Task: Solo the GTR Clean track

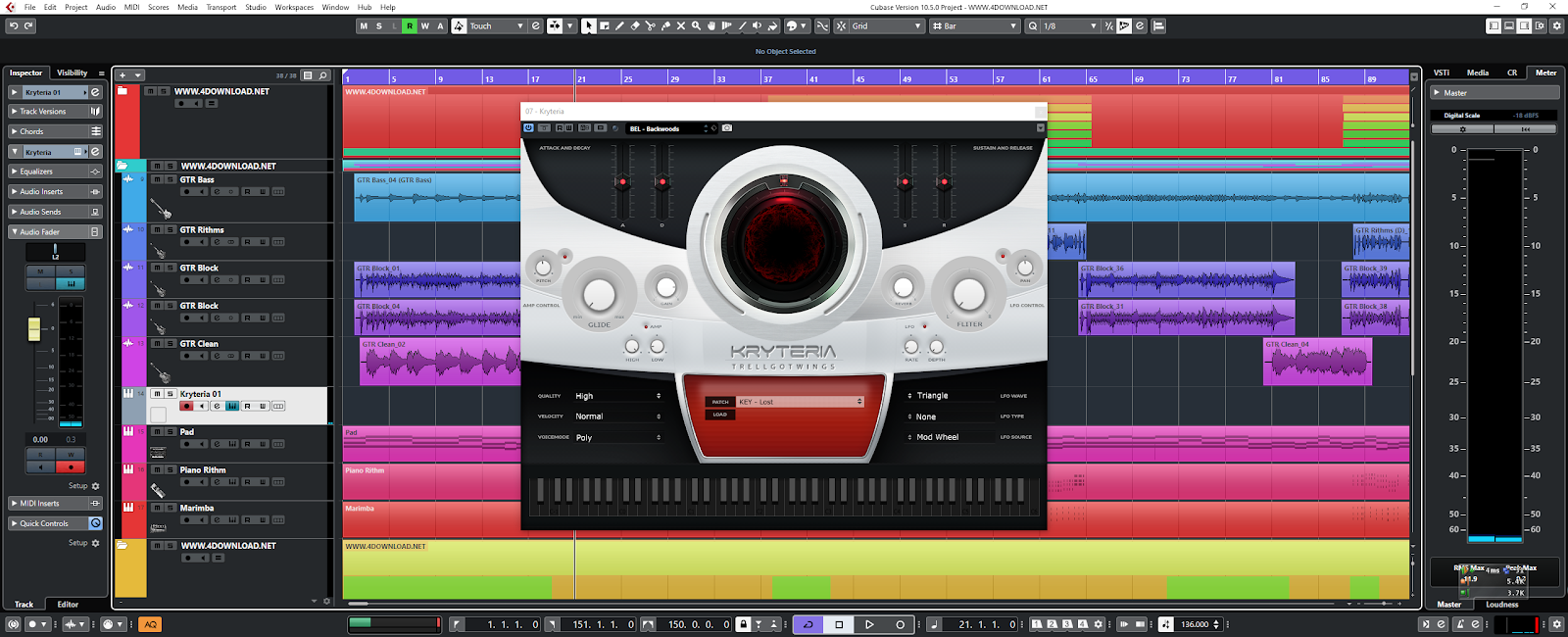Action: click(x=170, y=344)
